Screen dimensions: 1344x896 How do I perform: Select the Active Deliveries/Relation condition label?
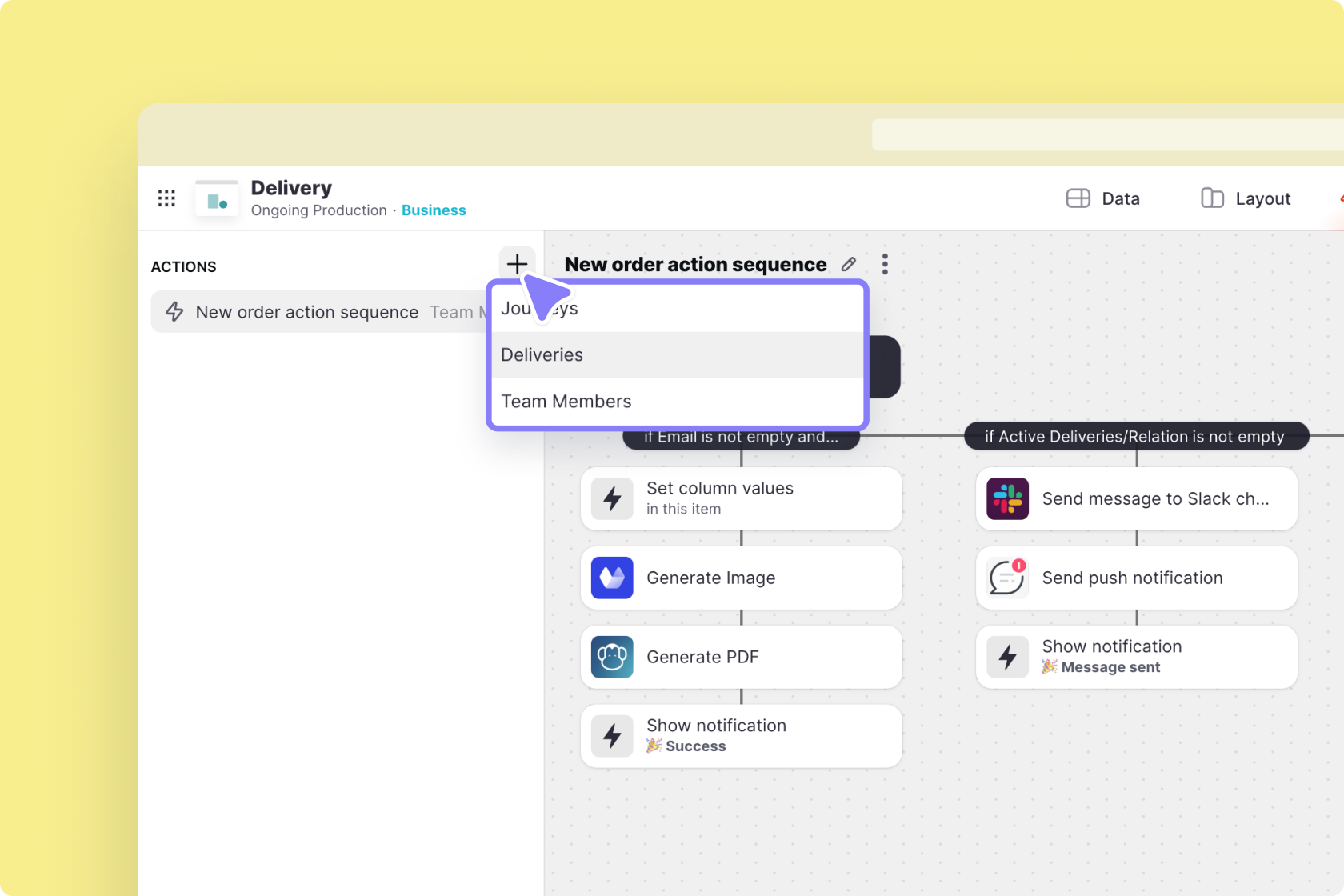[1135, 436]
